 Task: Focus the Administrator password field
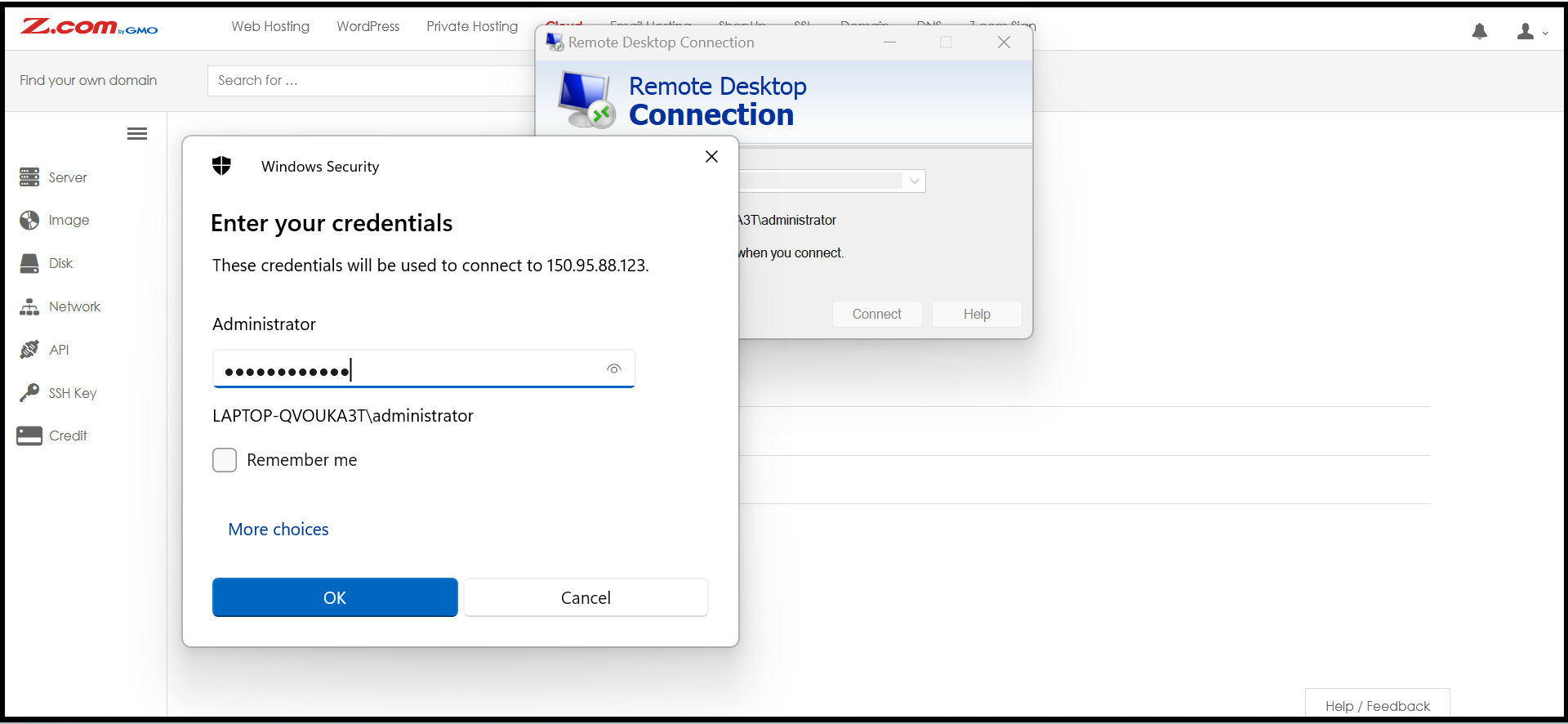(424, 369)
